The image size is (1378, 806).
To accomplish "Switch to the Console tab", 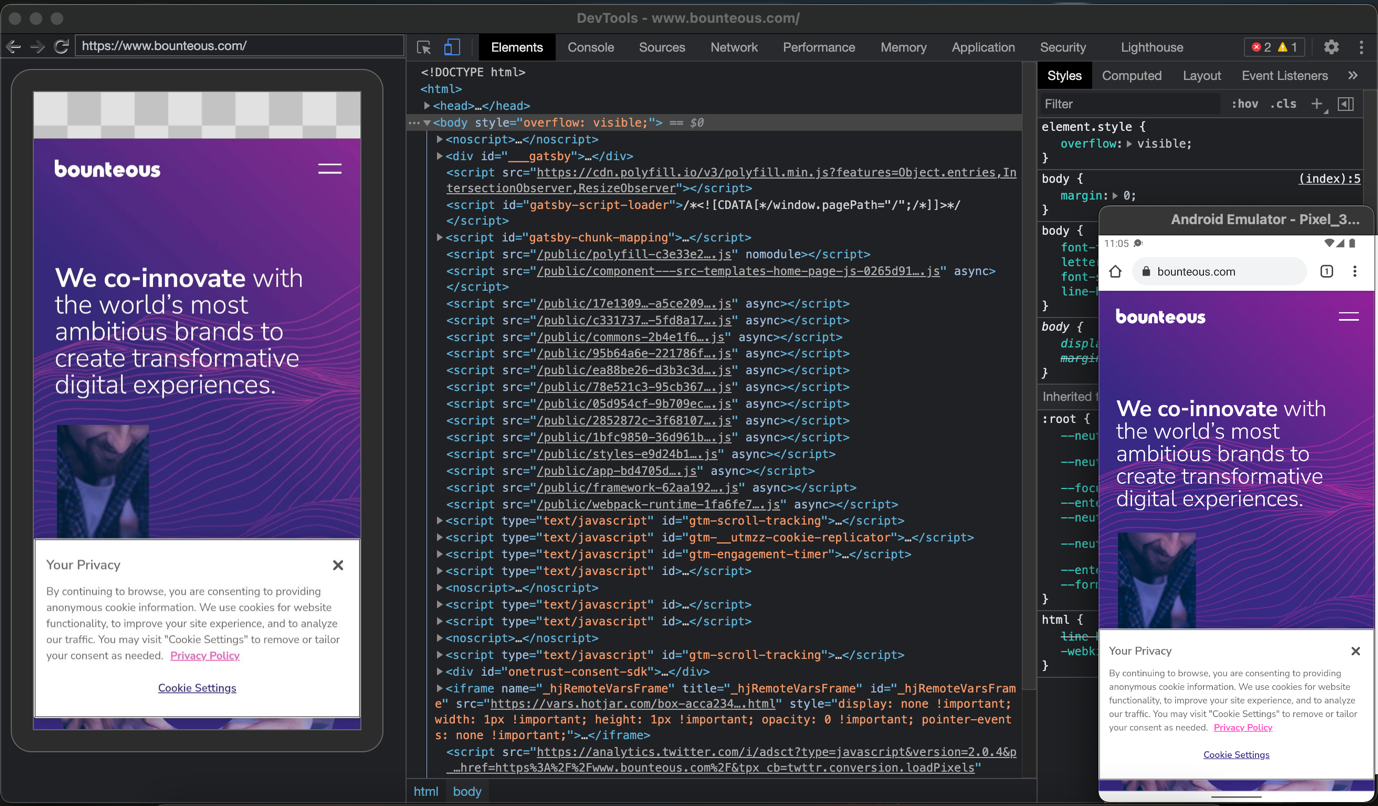I will click(591, 47).
